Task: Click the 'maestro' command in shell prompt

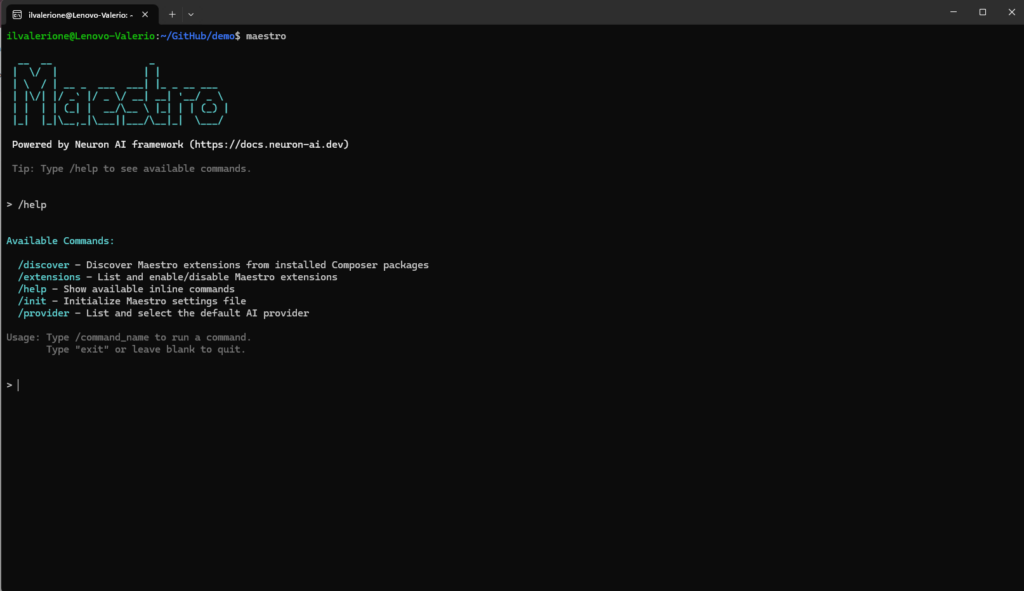Action: 266,36
